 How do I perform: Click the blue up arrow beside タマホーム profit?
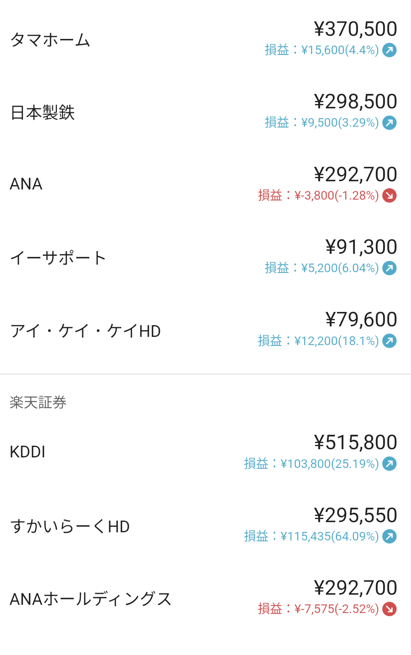(389, 50)
